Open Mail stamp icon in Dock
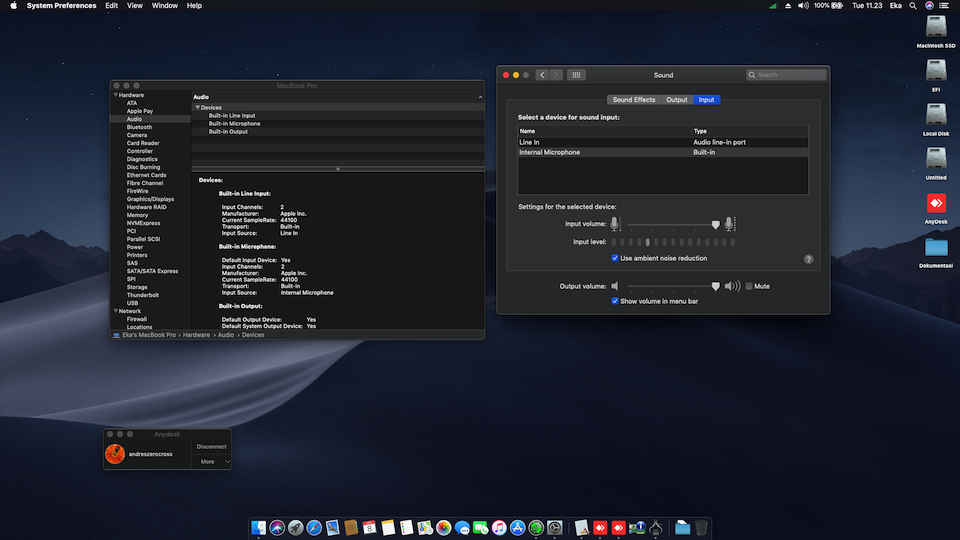This screenshot has width=960, height=540. [x=332, y=527]
